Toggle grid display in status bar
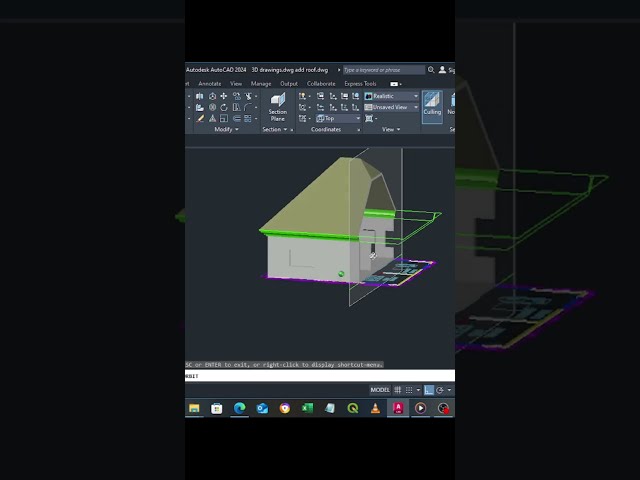This screenshot has width=640, height=480. click(x=398, y=390)
